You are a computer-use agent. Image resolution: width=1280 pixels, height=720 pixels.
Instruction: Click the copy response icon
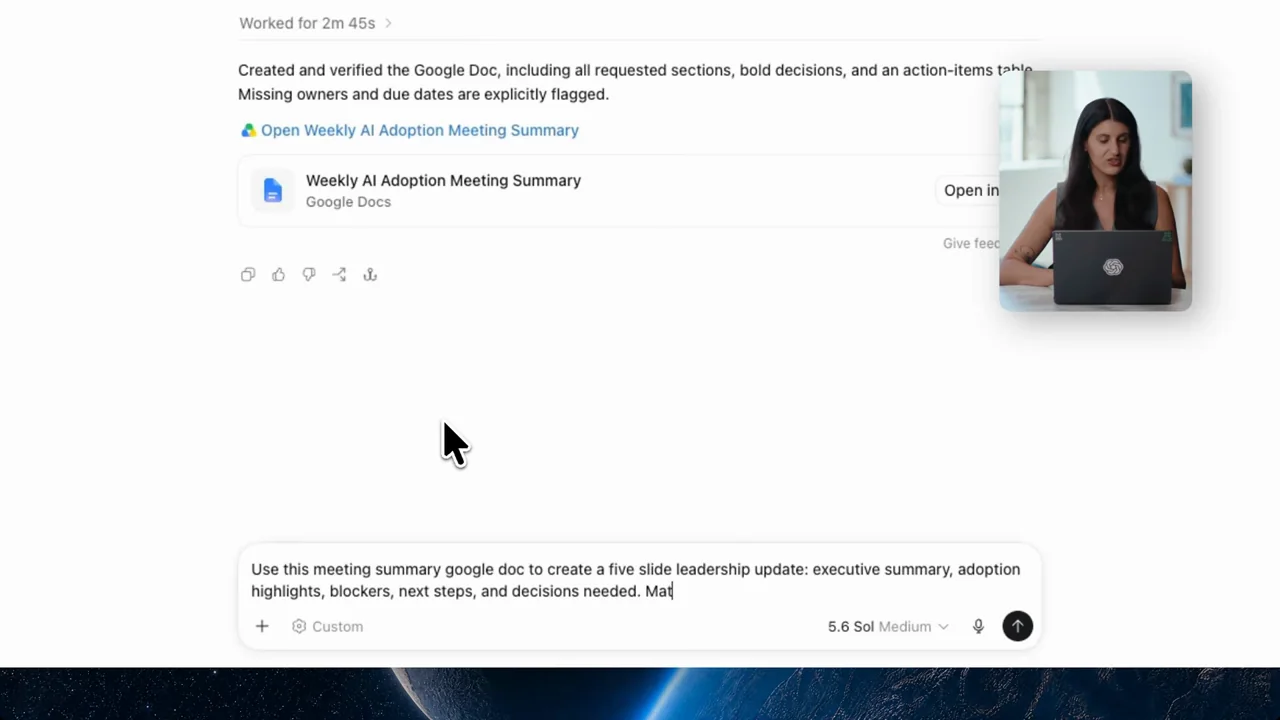[x=248, y=275]
